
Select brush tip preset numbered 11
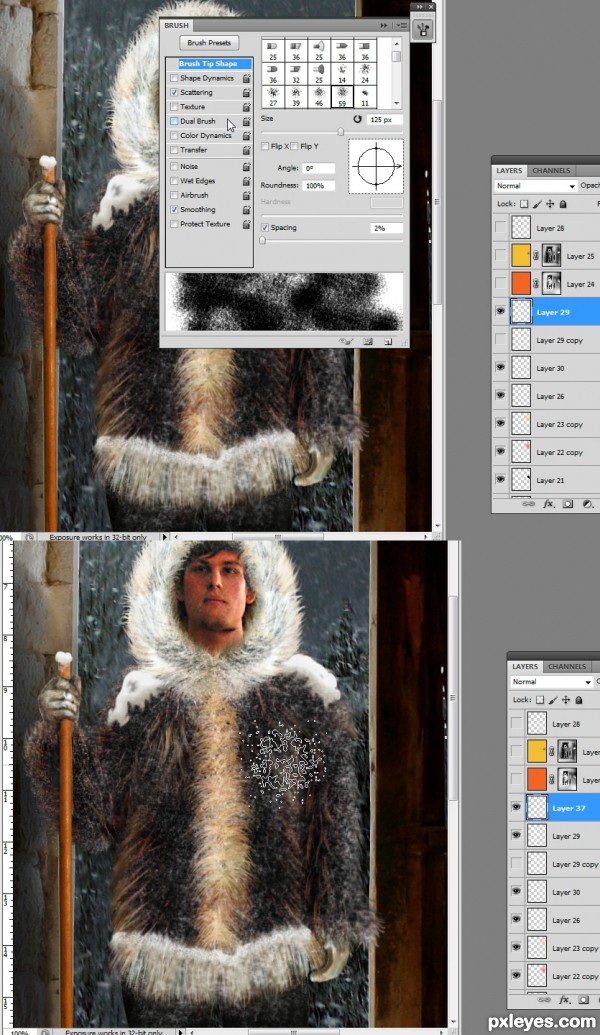click(364, 97)
